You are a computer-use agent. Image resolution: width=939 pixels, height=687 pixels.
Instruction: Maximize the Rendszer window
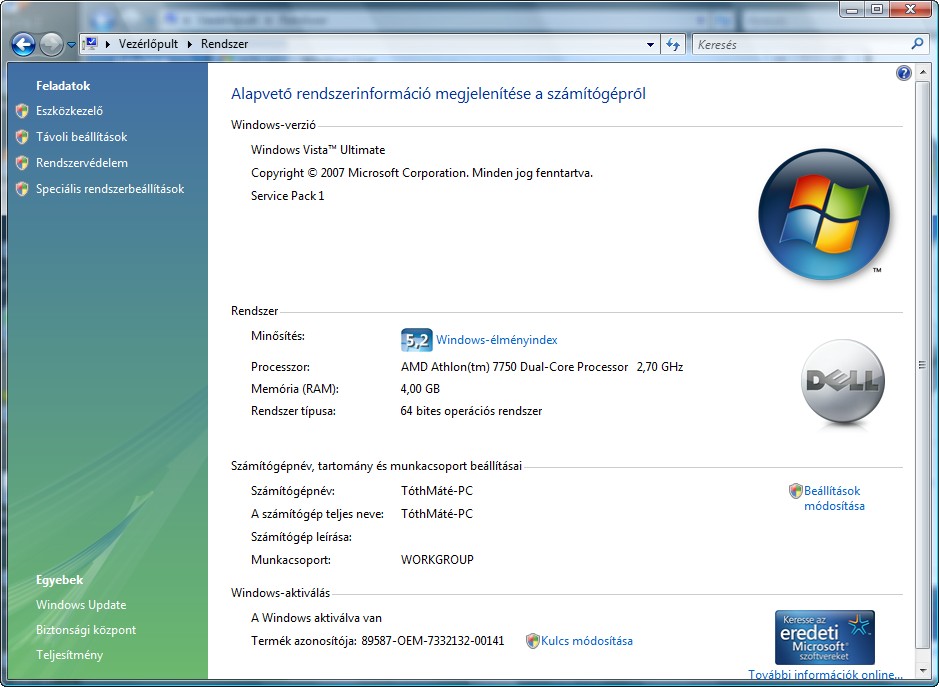click(877, 9)
